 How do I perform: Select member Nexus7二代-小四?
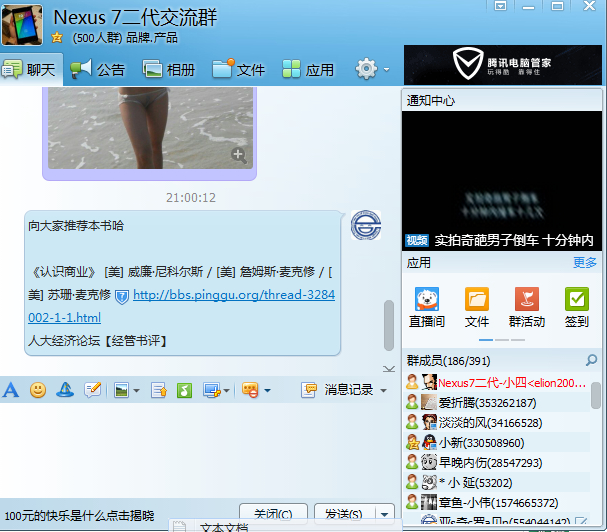click(497, 383)
